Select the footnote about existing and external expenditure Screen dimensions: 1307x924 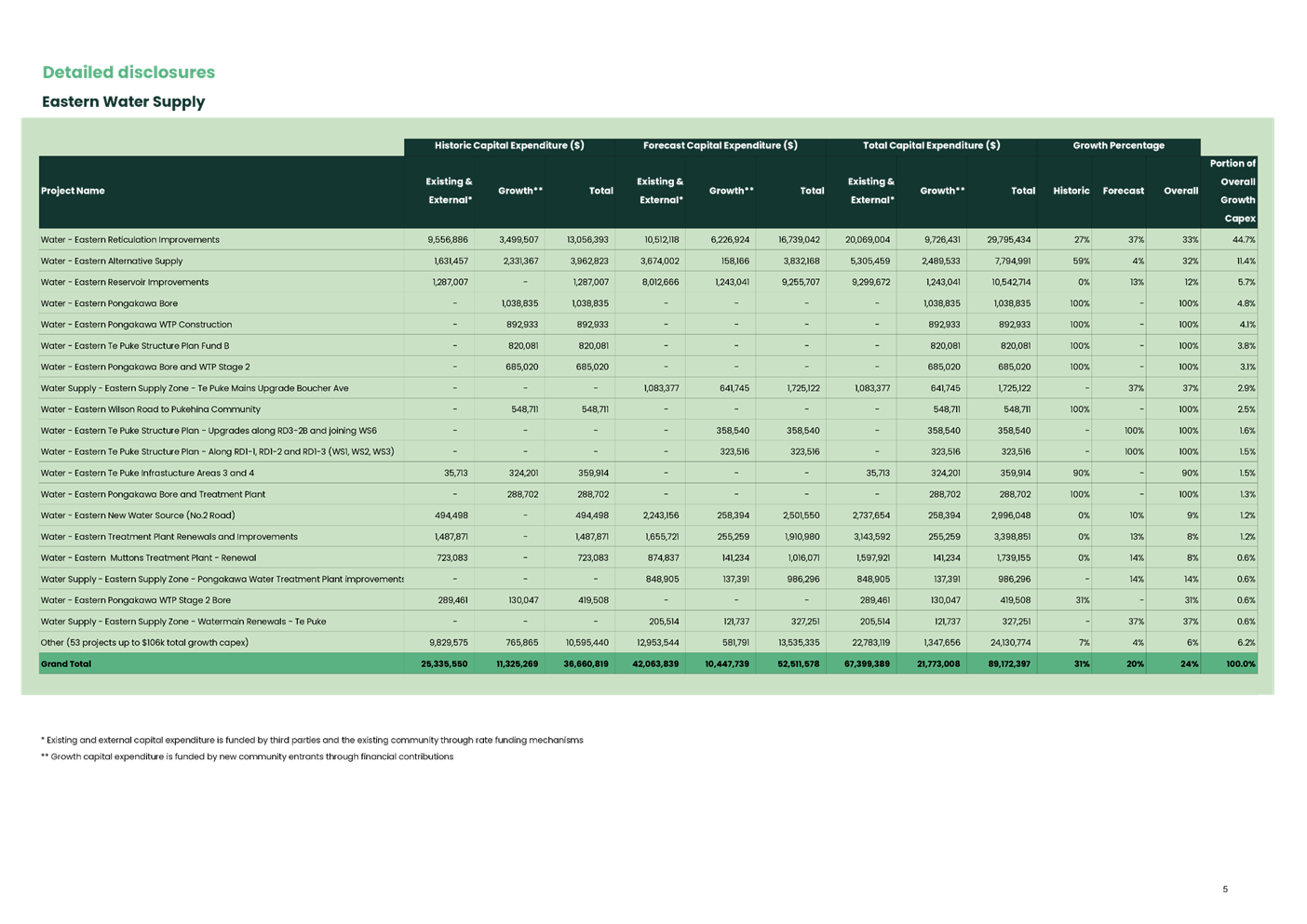(312, 740)
